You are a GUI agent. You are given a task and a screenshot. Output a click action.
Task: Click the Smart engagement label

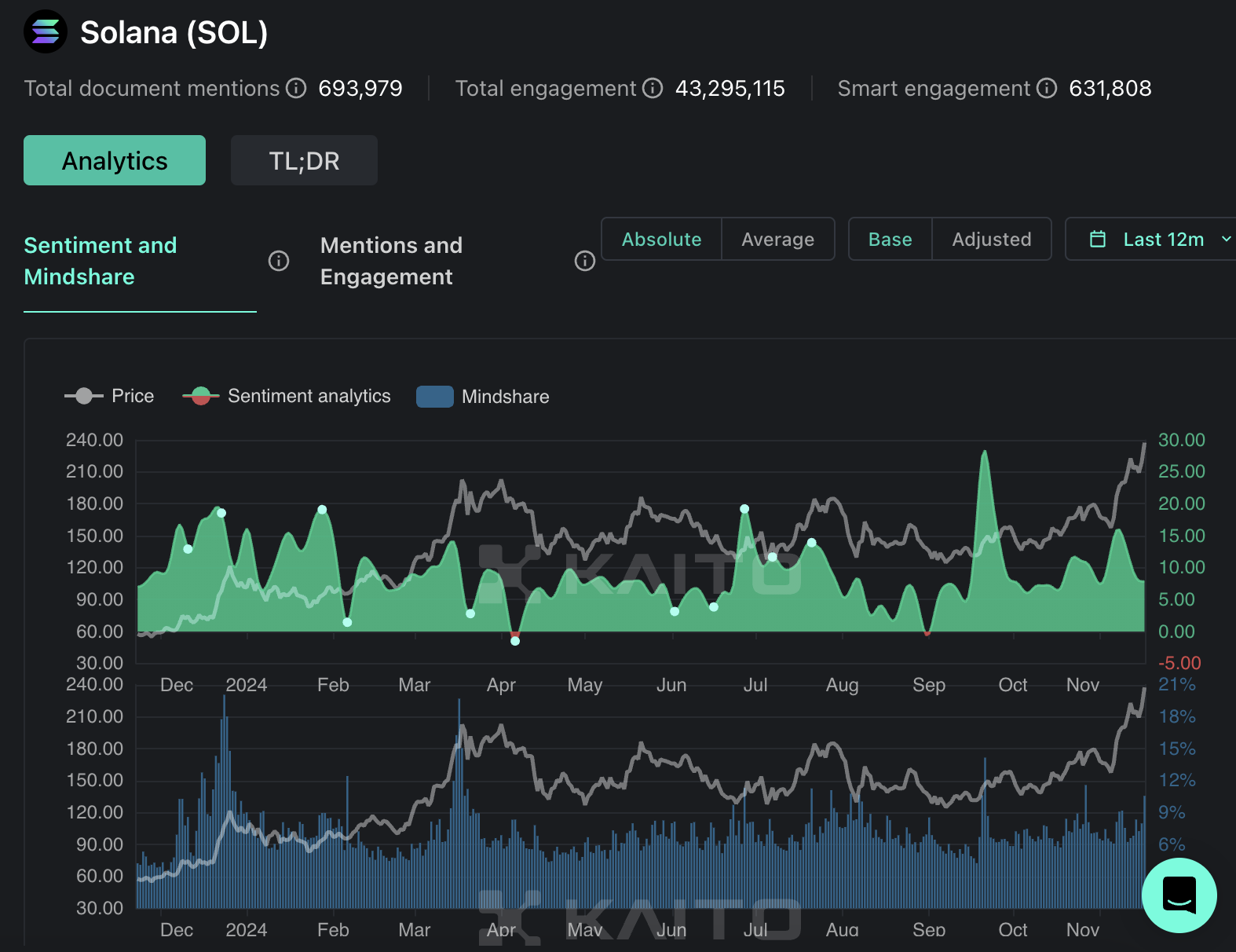(934, 88)
